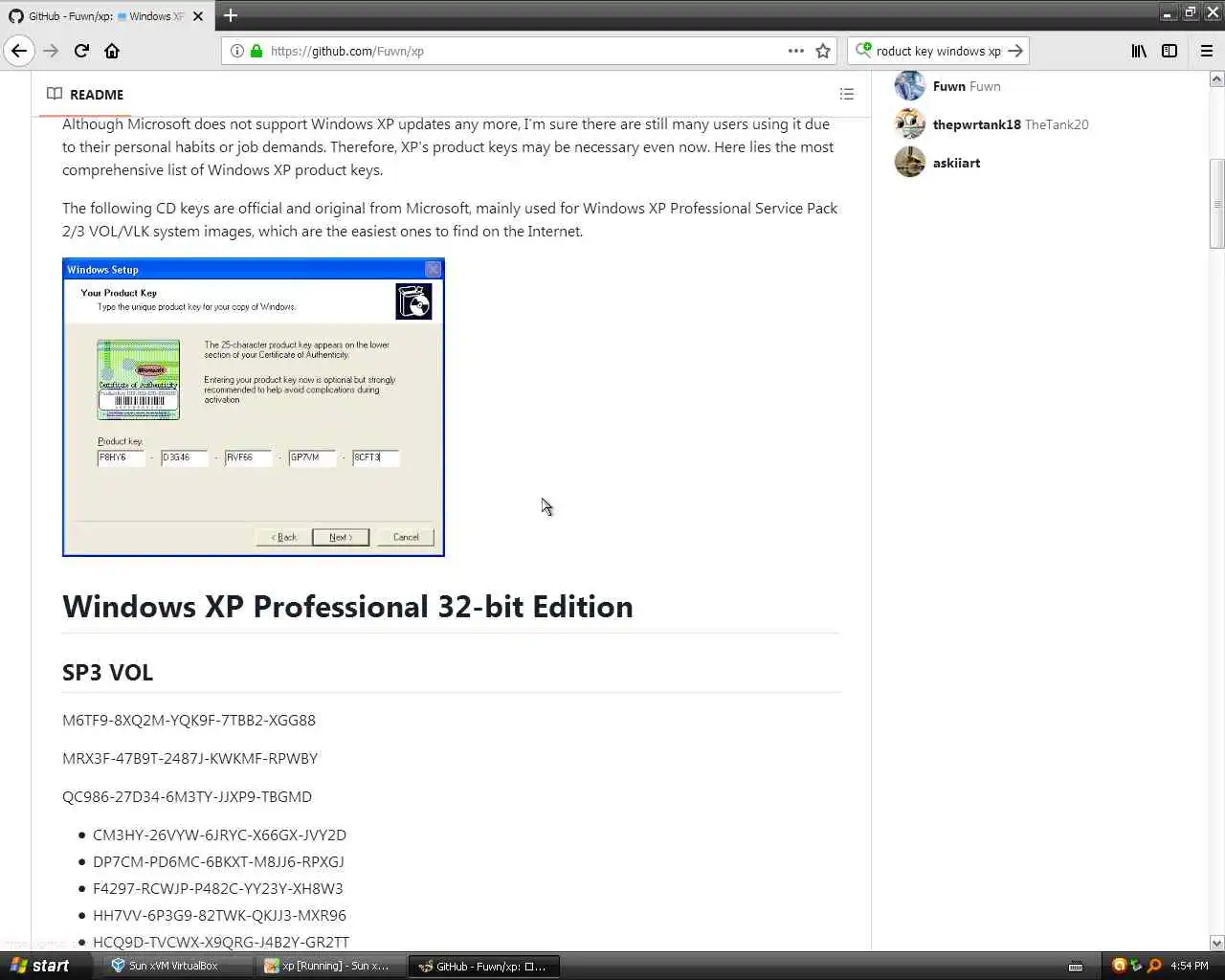Click the vertical scrollbar thumb
Image resolution: width=1225 pixels, height=980 pixels.
pyautogui.click(x=1216, y=204)
